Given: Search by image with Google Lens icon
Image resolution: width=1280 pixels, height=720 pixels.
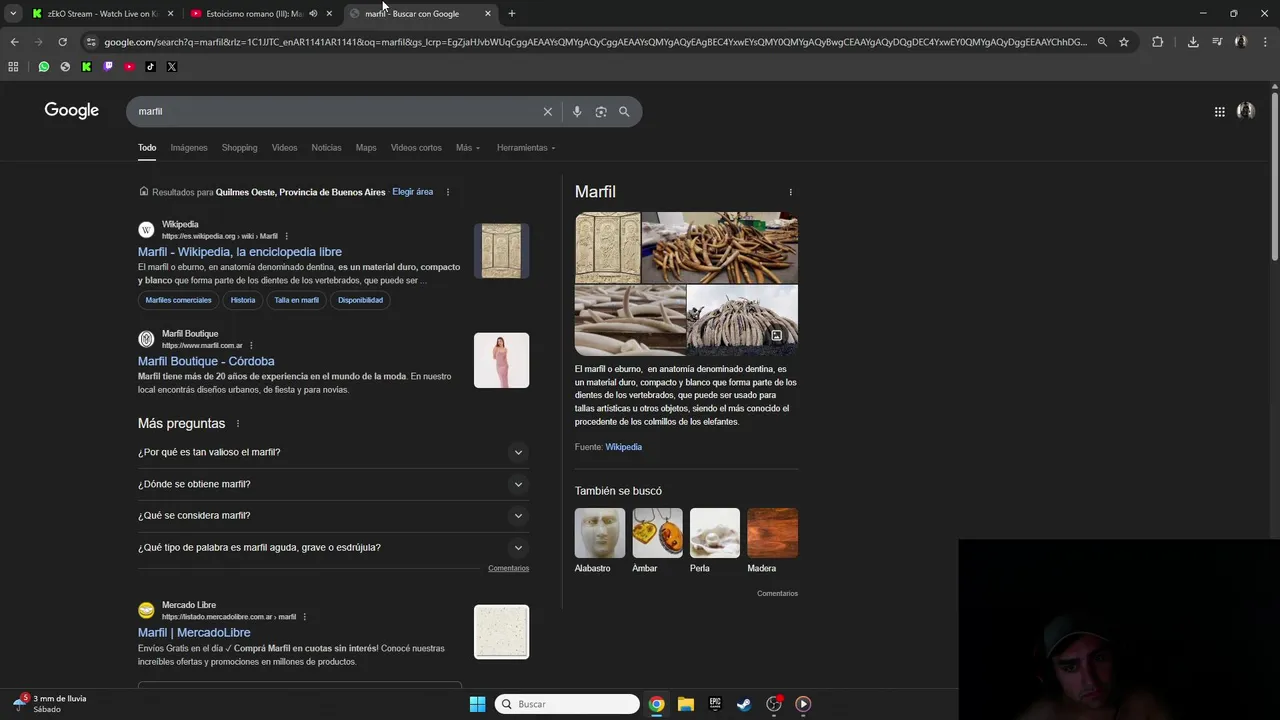Looking at the screenshot, I should pos(601,112).
